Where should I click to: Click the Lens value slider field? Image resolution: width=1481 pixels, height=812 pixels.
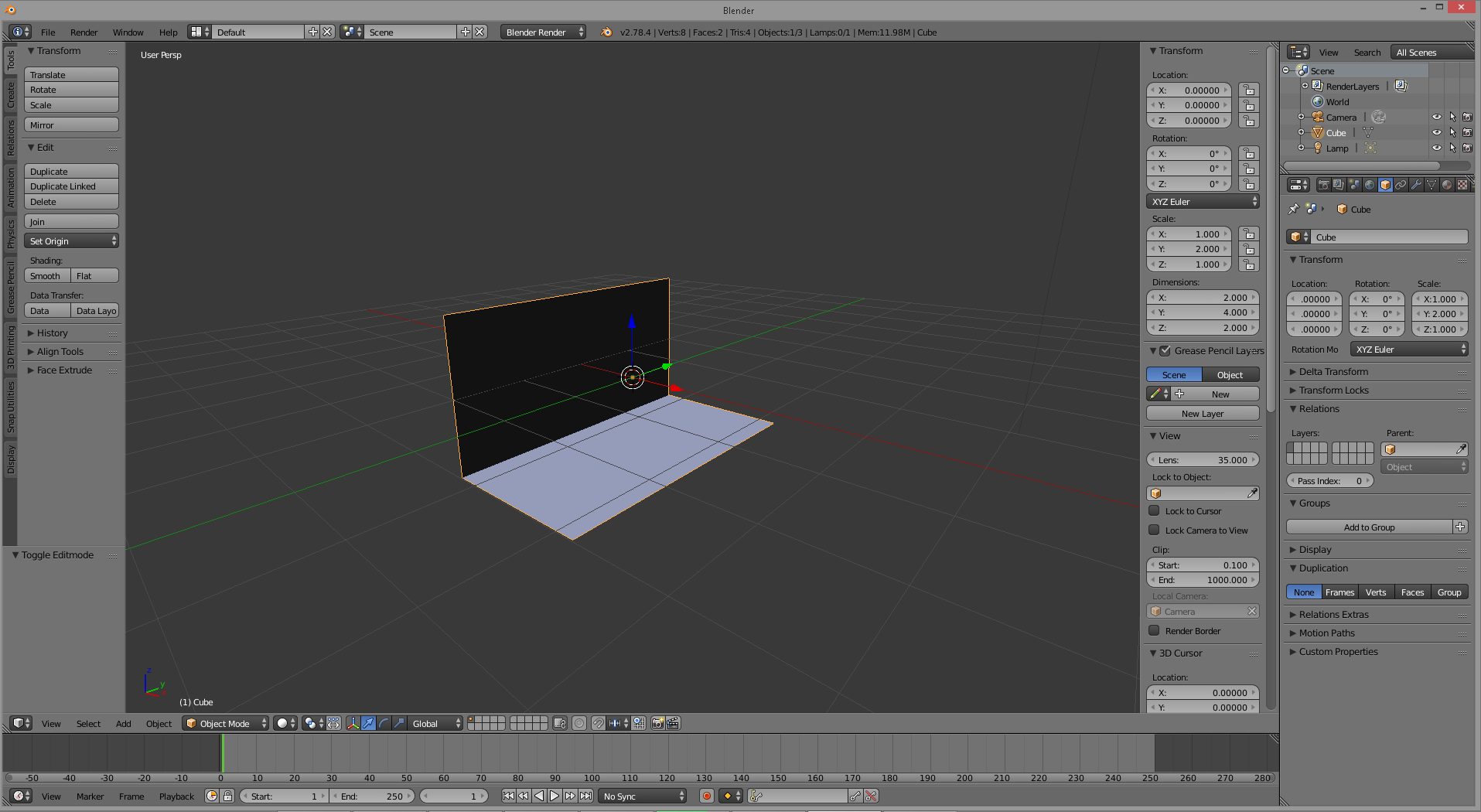coord(1203,460)
